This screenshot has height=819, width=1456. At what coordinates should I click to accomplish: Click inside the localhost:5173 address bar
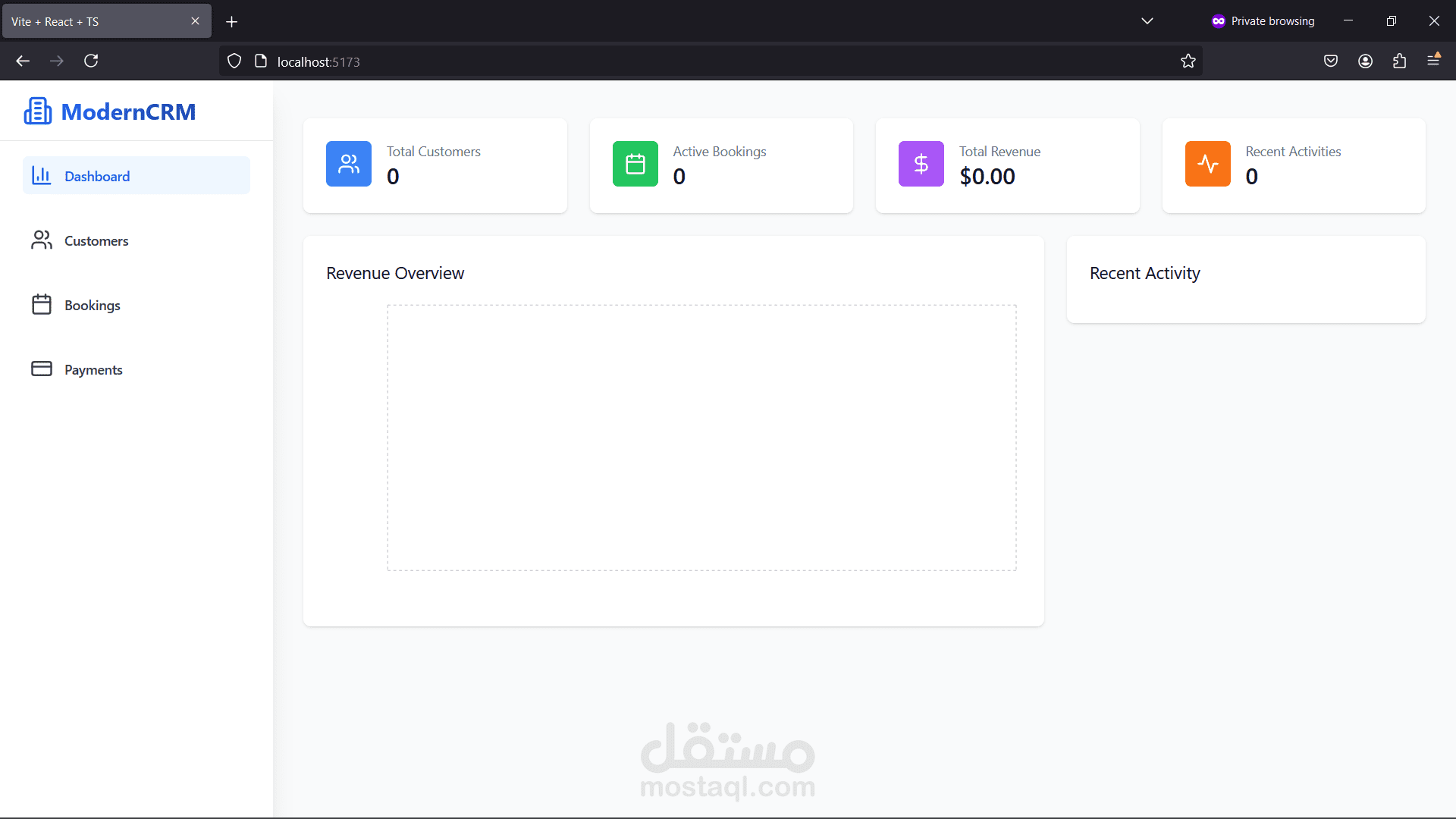(607, 61)
